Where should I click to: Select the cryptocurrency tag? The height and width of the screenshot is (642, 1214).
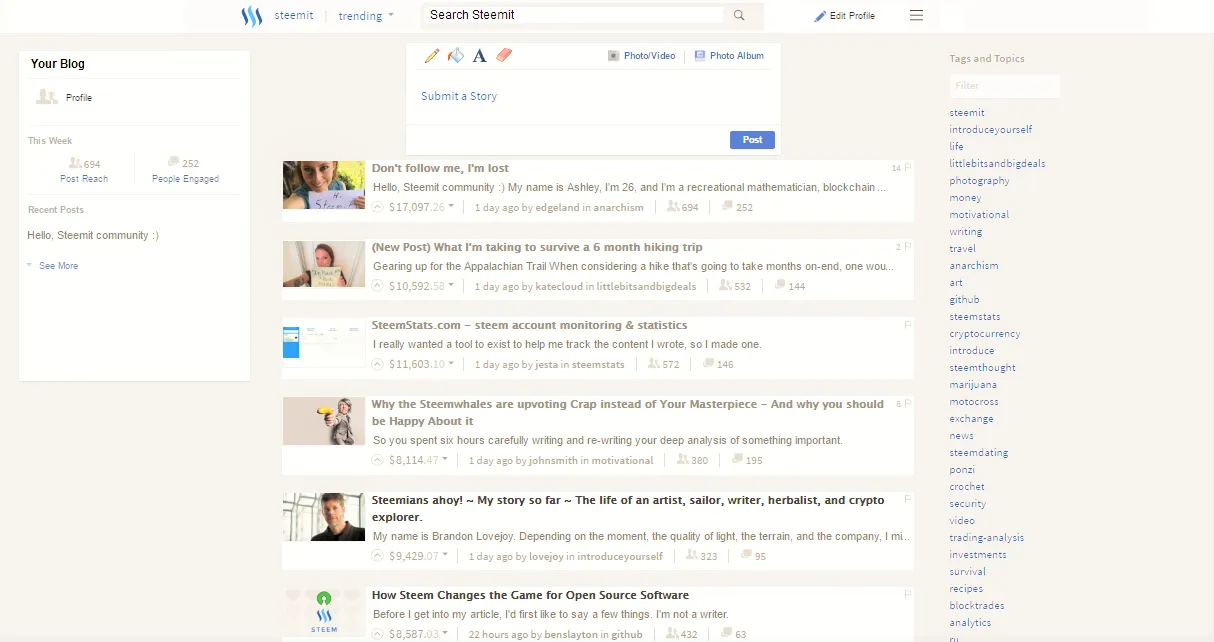pos(985,333)
